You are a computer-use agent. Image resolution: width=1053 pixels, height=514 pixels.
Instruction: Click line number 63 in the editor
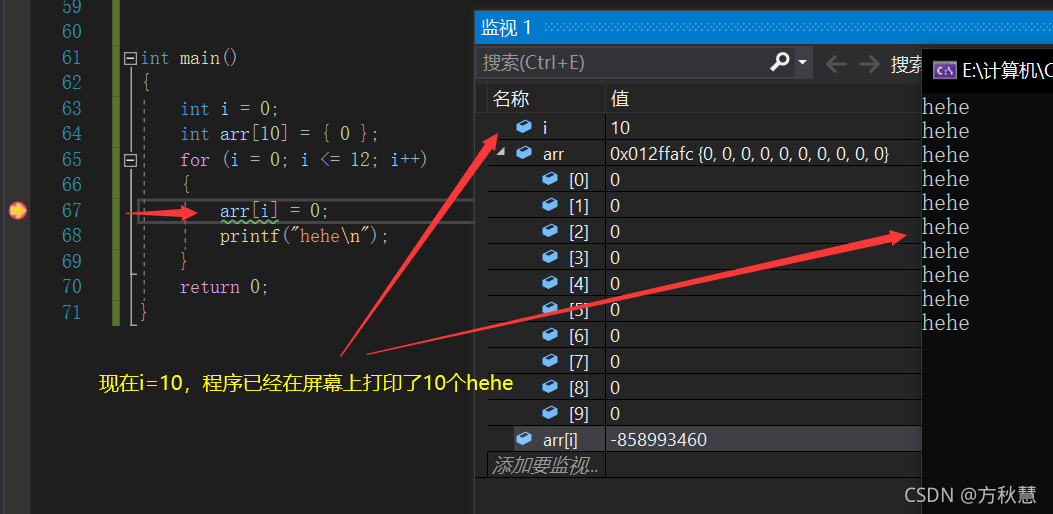[x=71, y=108]
